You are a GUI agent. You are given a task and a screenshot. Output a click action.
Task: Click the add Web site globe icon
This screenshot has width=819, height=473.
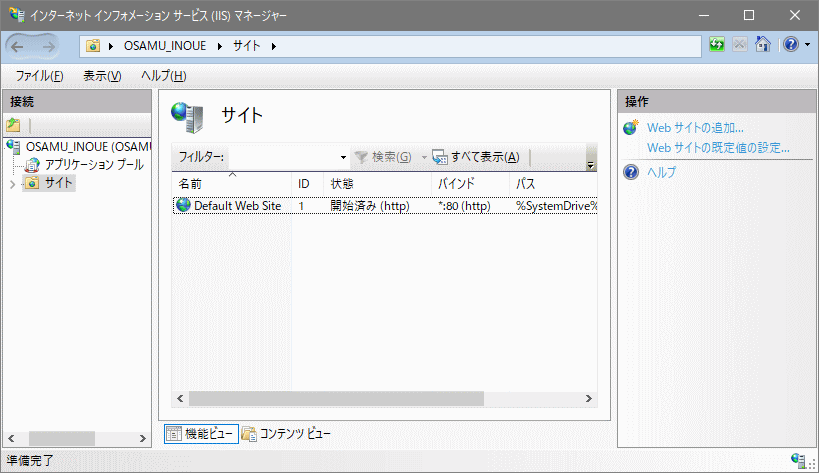(631, 127)
